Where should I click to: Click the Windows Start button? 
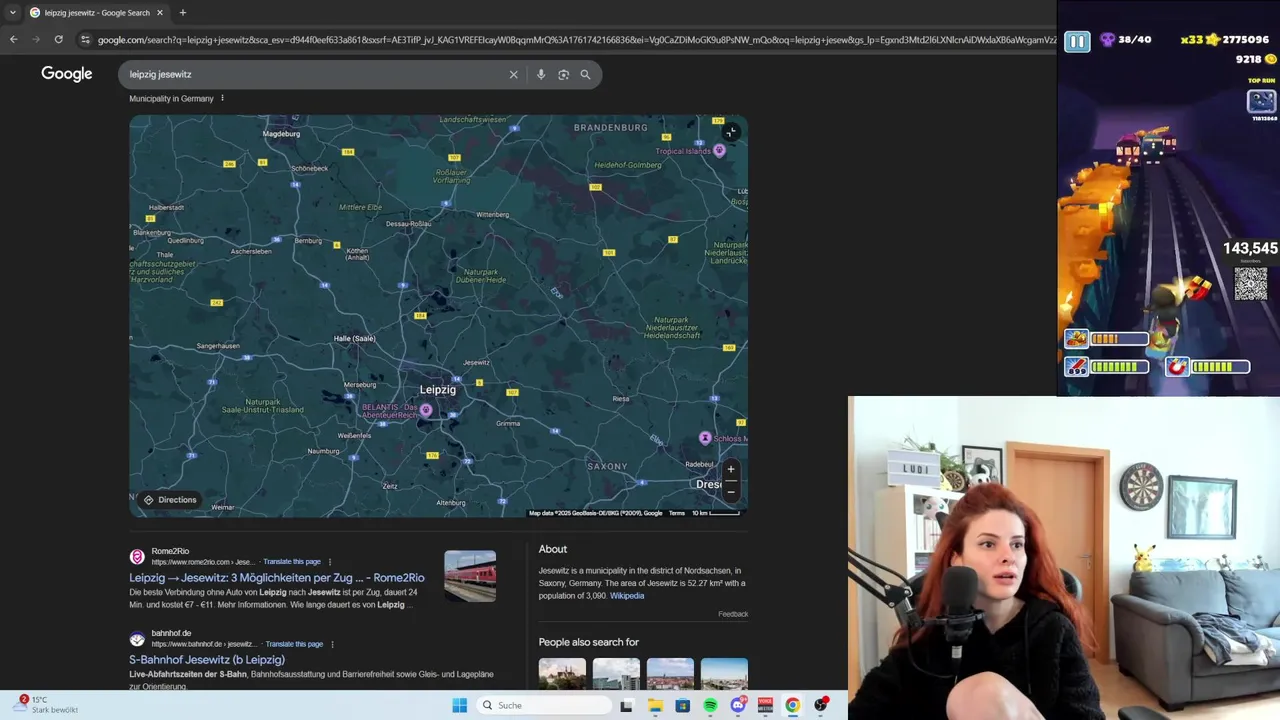click(459, 705)
